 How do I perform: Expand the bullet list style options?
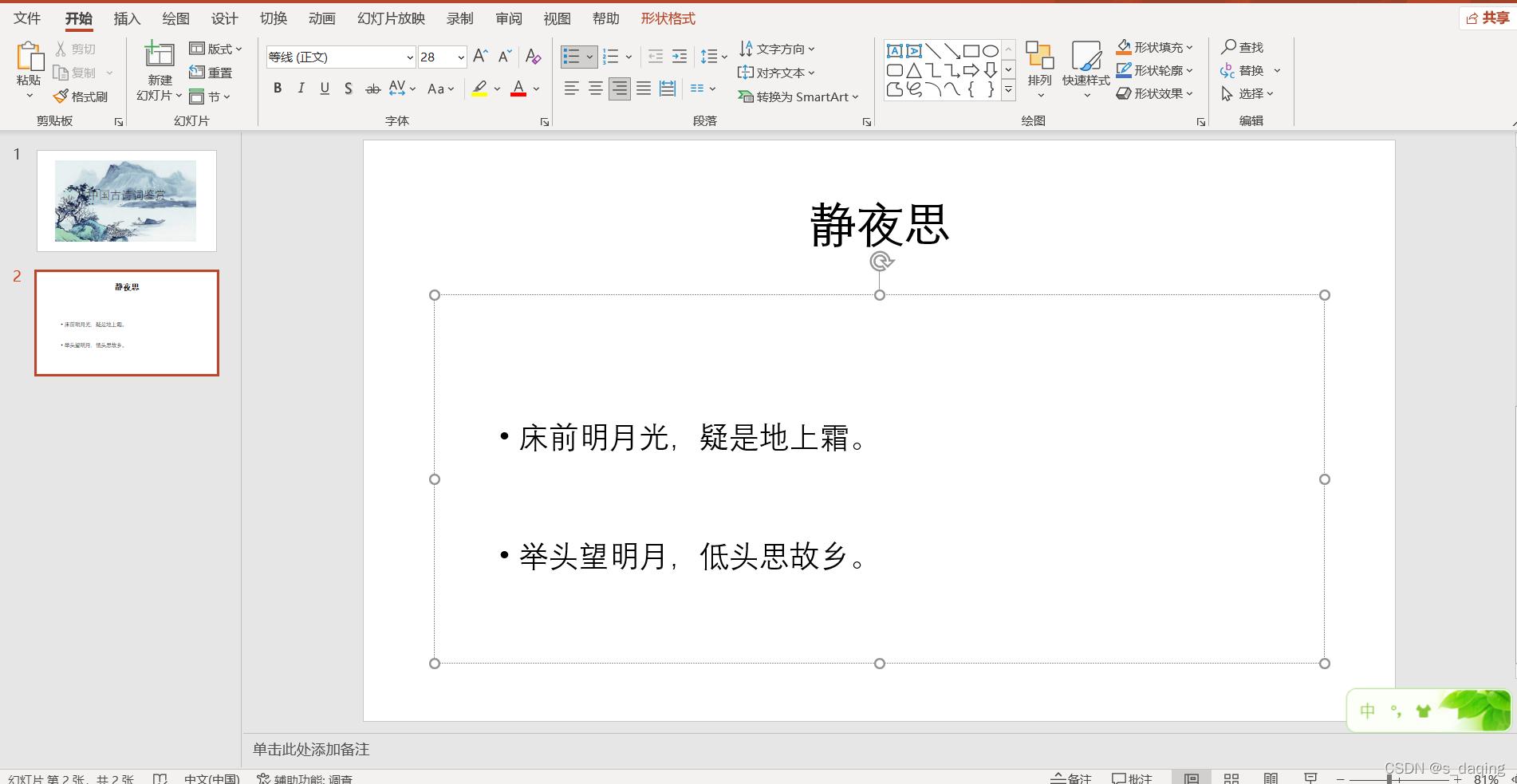click(x=589, y=57)
